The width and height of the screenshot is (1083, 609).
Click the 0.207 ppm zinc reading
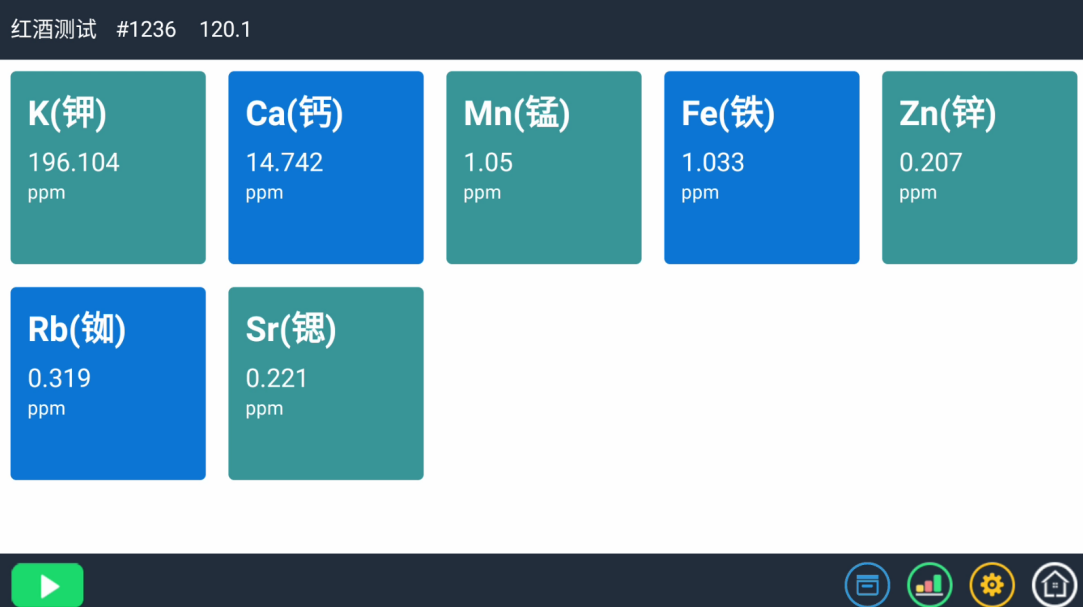click(931, 163)
